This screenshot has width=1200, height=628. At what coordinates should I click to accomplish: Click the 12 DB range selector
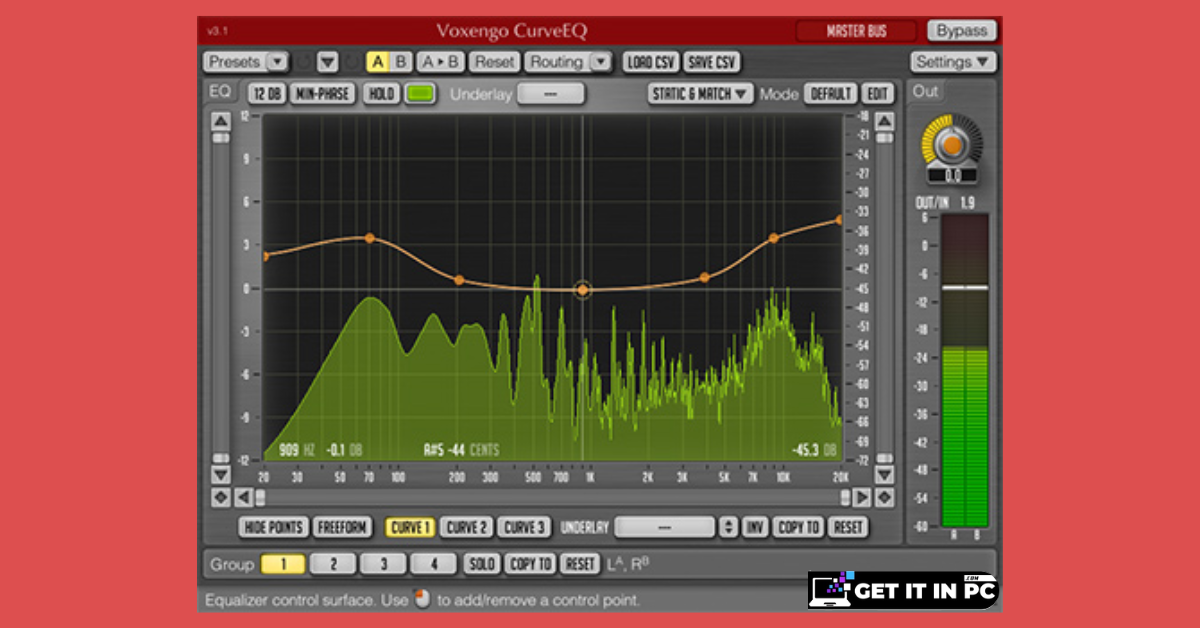267,94
